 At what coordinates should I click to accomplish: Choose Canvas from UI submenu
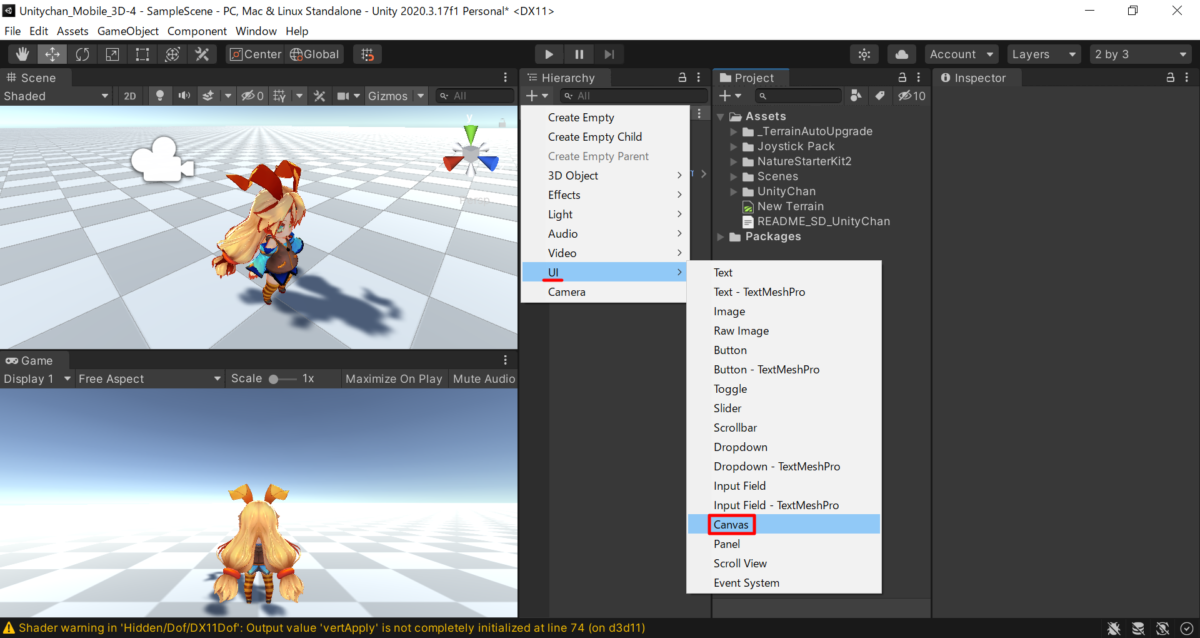click(784, 524)
